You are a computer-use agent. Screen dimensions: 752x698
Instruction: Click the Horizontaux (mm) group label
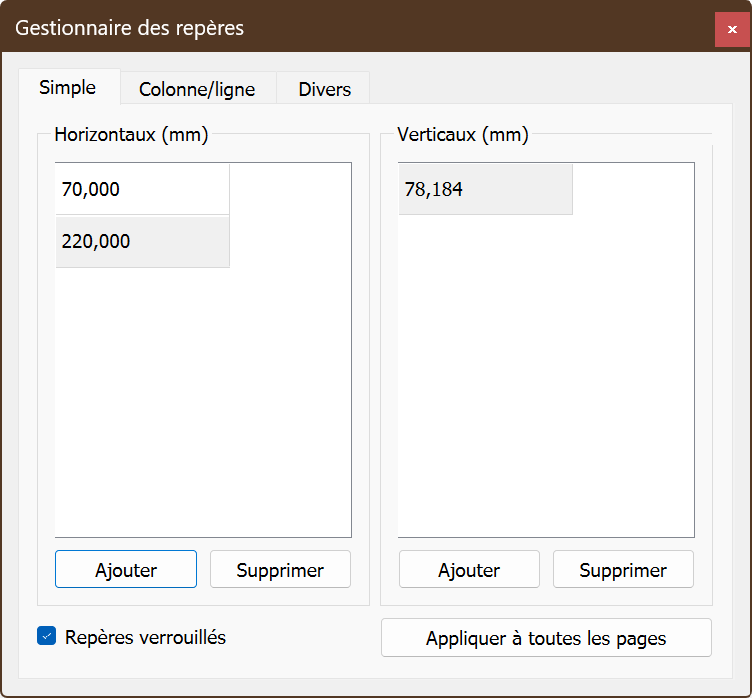tap(131, 134)
